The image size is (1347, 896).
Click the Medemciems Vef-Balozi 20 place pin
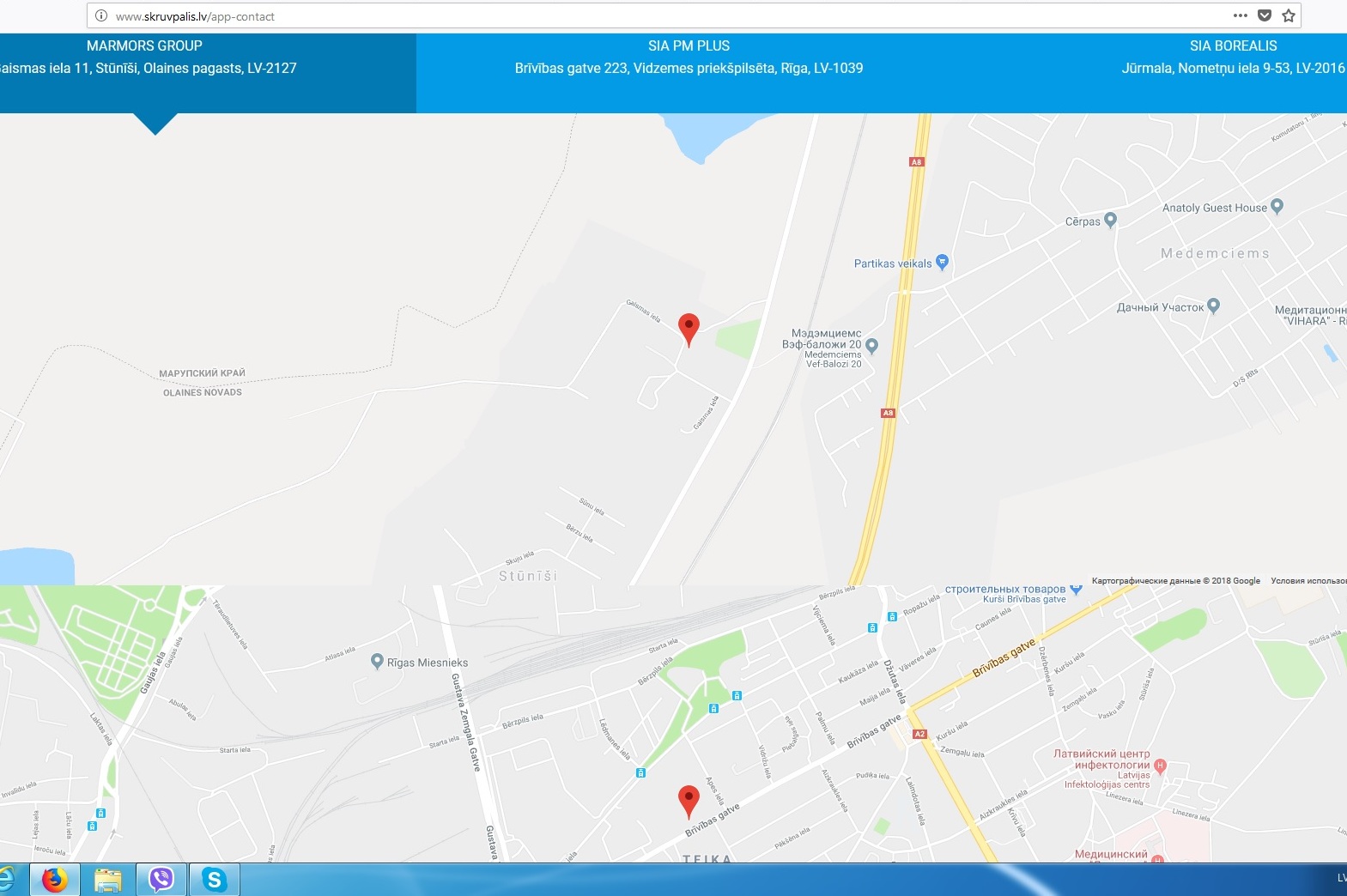point(872,346)
